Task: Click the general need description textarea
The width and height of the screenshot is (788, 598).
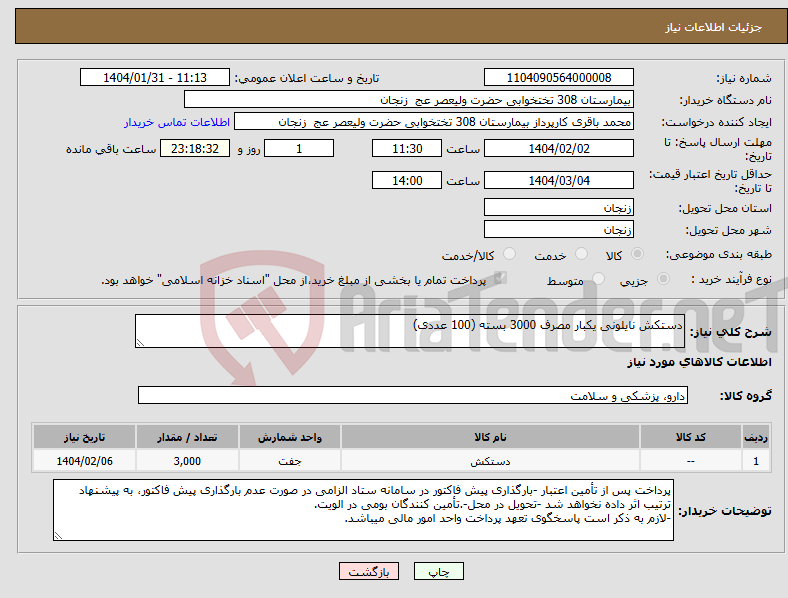Action: [x=410, y=331]
